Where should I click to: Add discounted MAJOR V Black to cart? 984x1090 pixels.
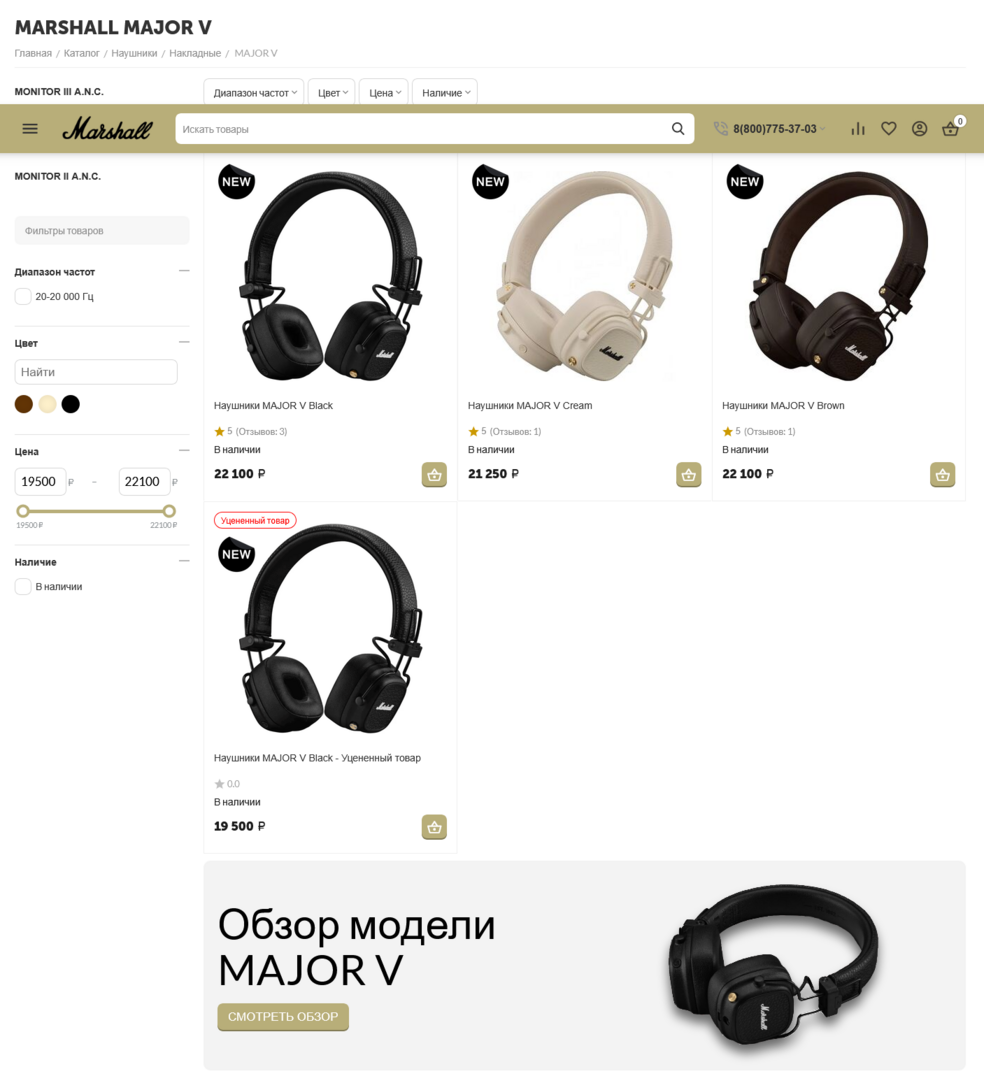pyautogui.click(x=434, y=827)
